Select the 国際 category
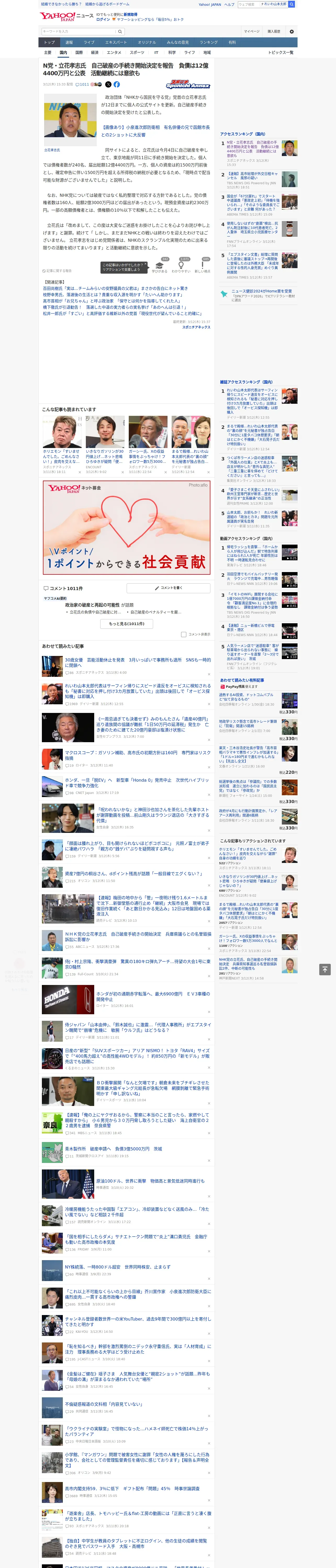Image resolution: width=336 pixels, height=1568 pixels. point(79,52)
